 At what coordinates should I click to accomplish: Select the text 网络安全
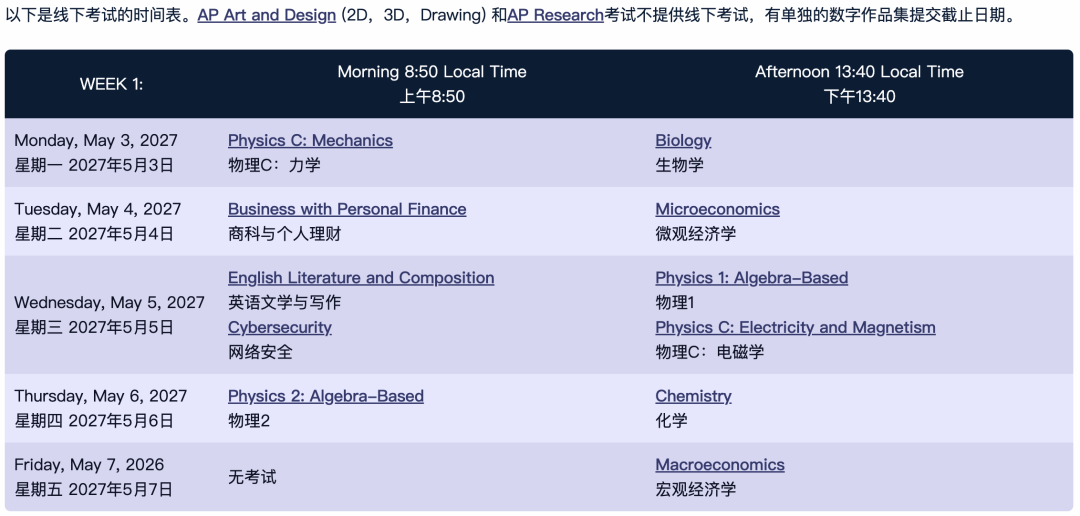point(260,353)
